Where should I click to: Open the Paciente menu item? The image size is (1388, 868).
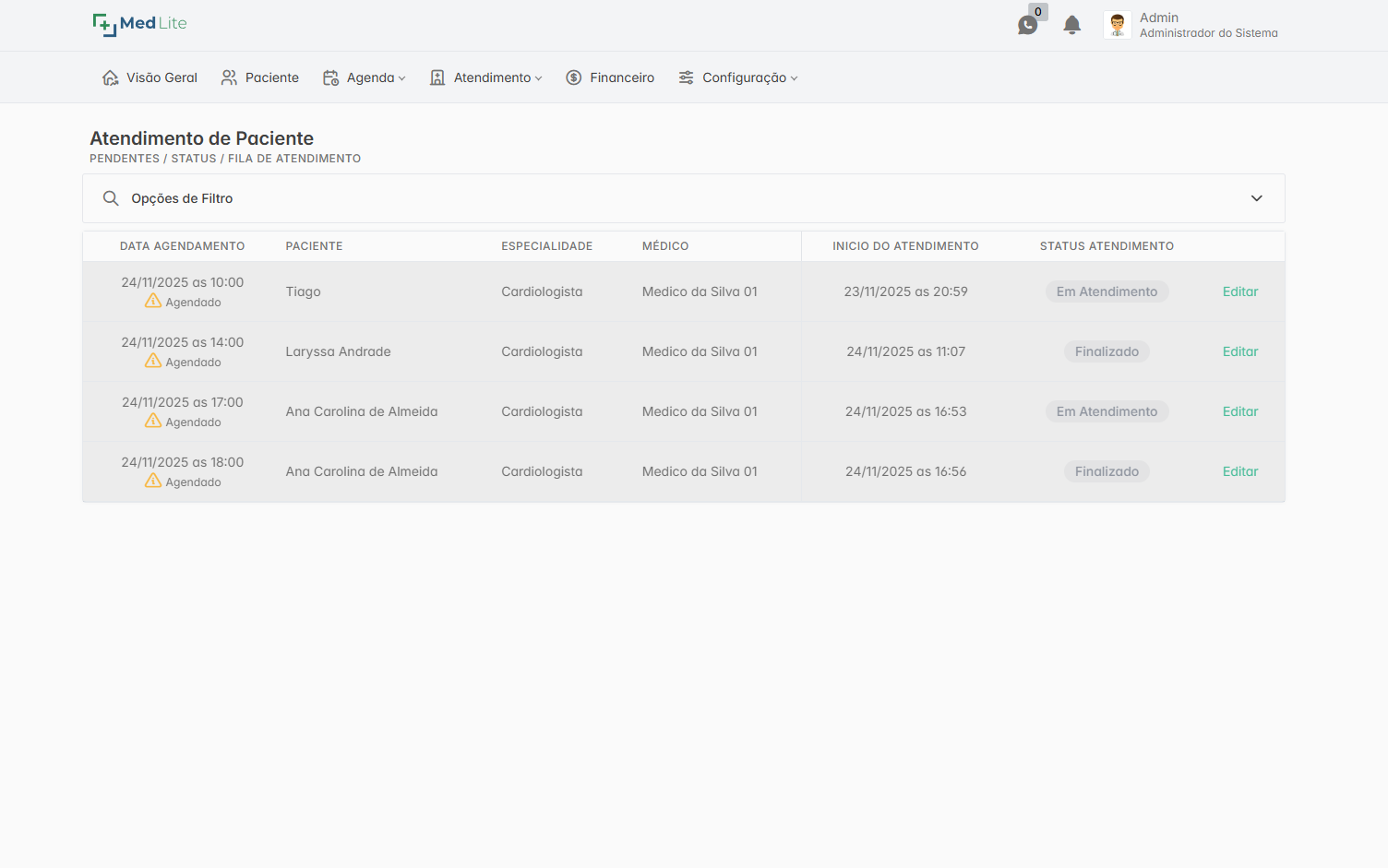pos(260,77)
